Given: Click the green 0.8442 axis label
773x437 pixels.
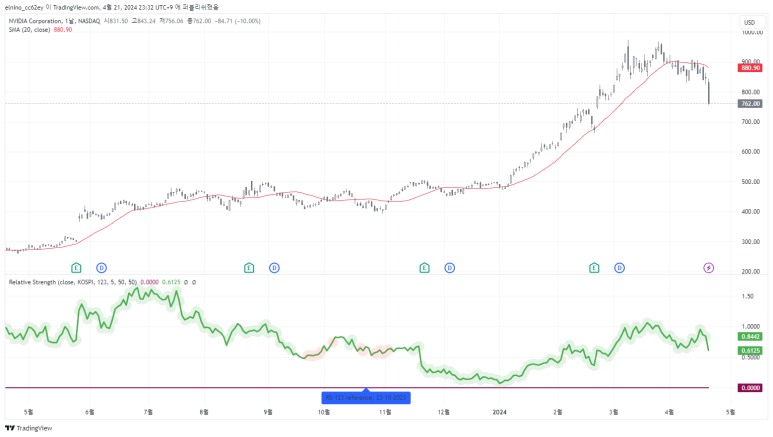Looking at the screenshot, I should click(750, 338).
